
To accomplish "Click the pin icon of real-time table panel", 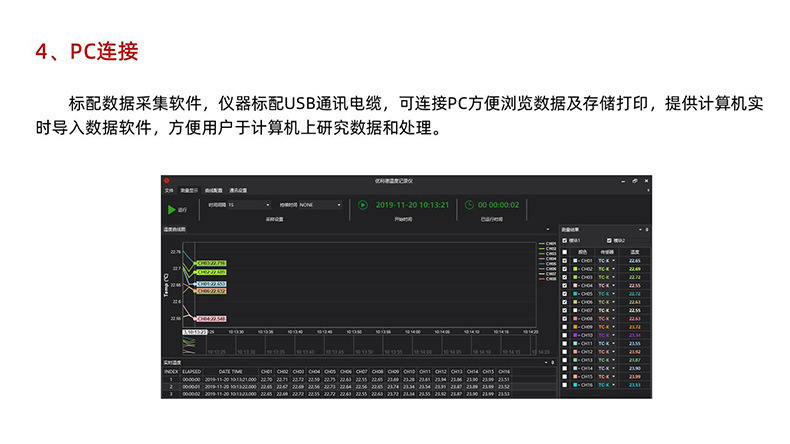I will pos(553,362).
